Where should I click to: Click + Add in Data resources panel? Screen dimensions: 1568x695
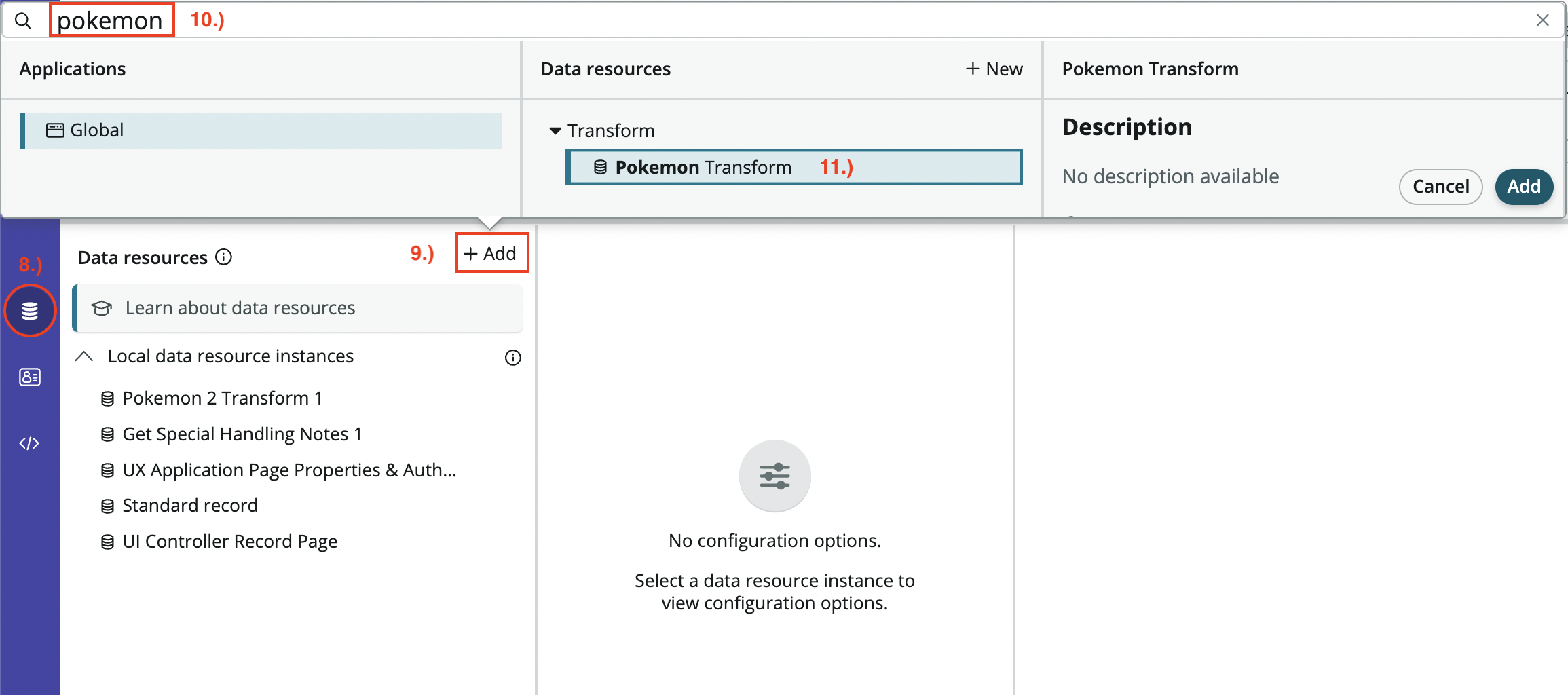[x=491, y=253]
